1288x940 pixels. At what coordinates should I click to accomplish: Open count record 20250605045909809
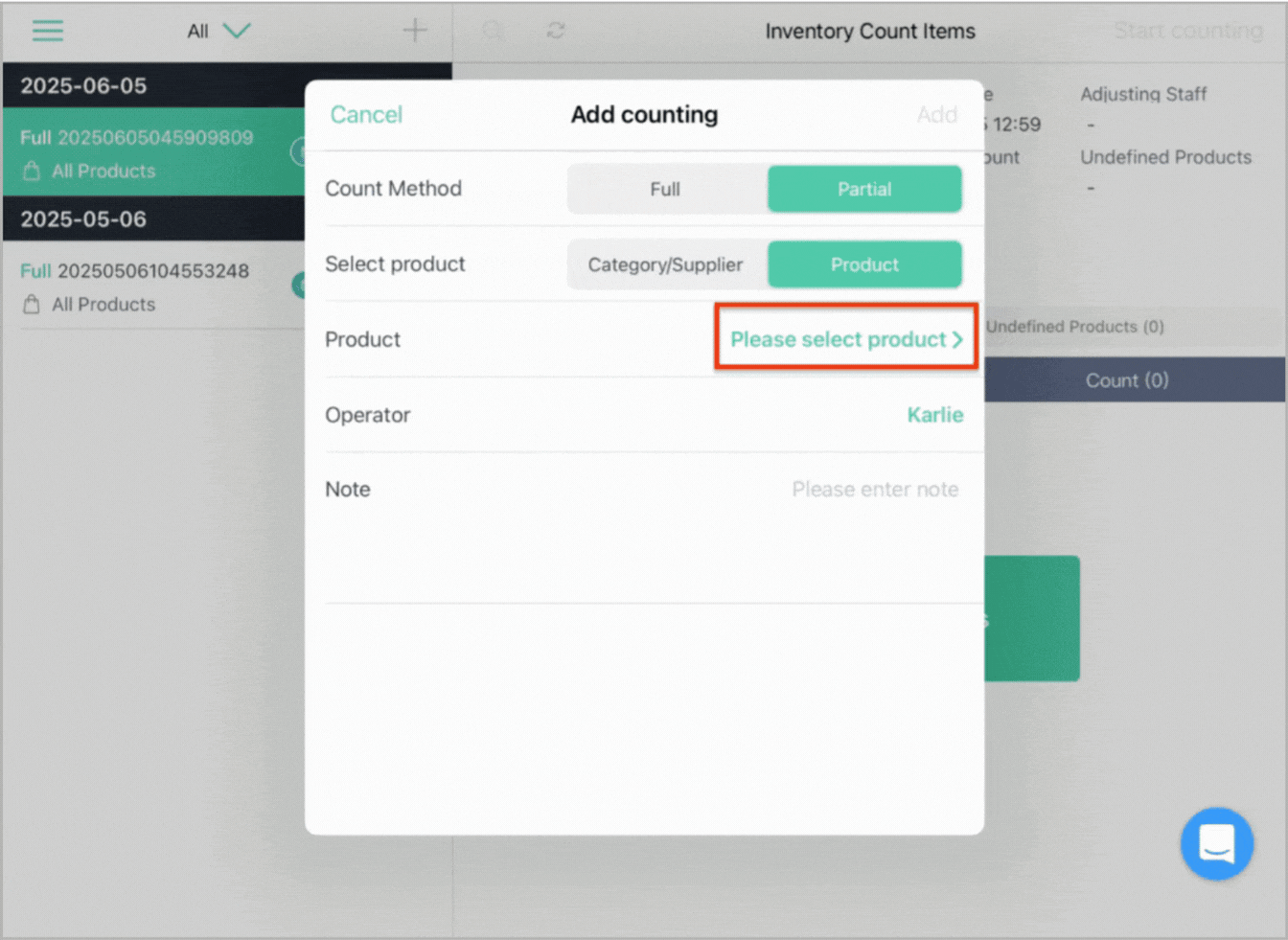[153, 152]
